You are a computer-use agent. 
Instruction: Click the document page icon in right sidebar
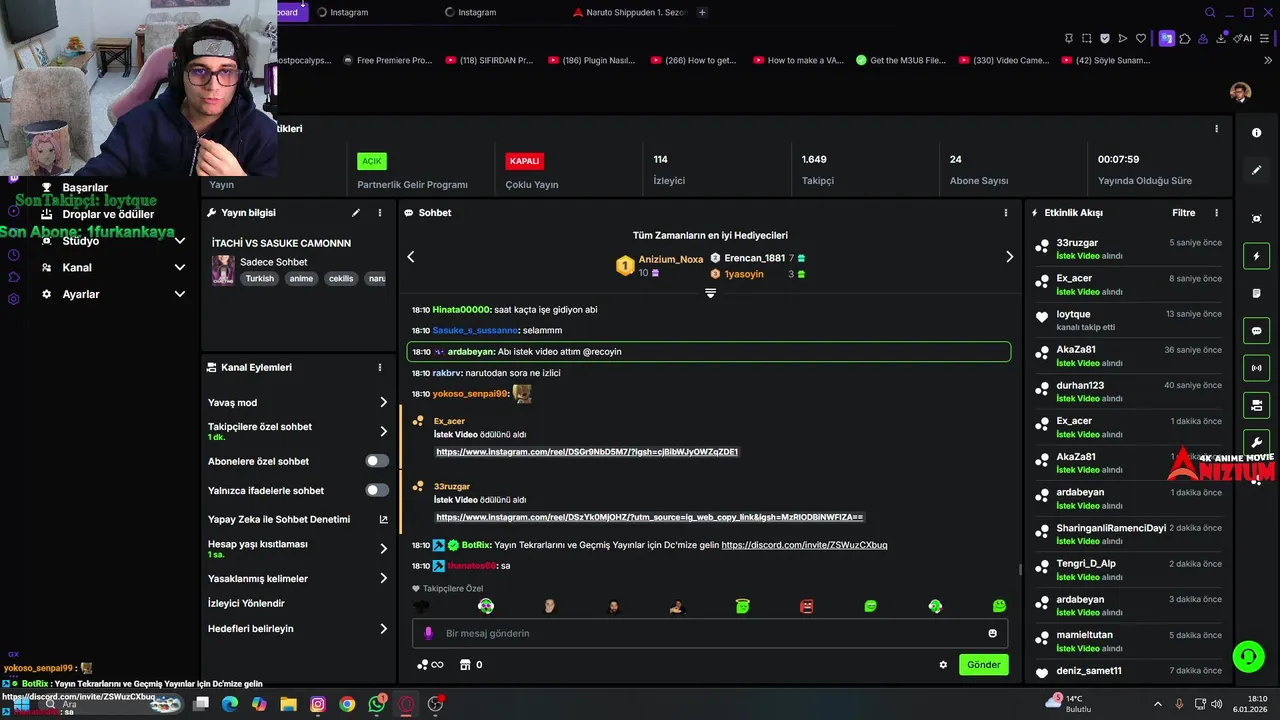[x=1256, y=293]
